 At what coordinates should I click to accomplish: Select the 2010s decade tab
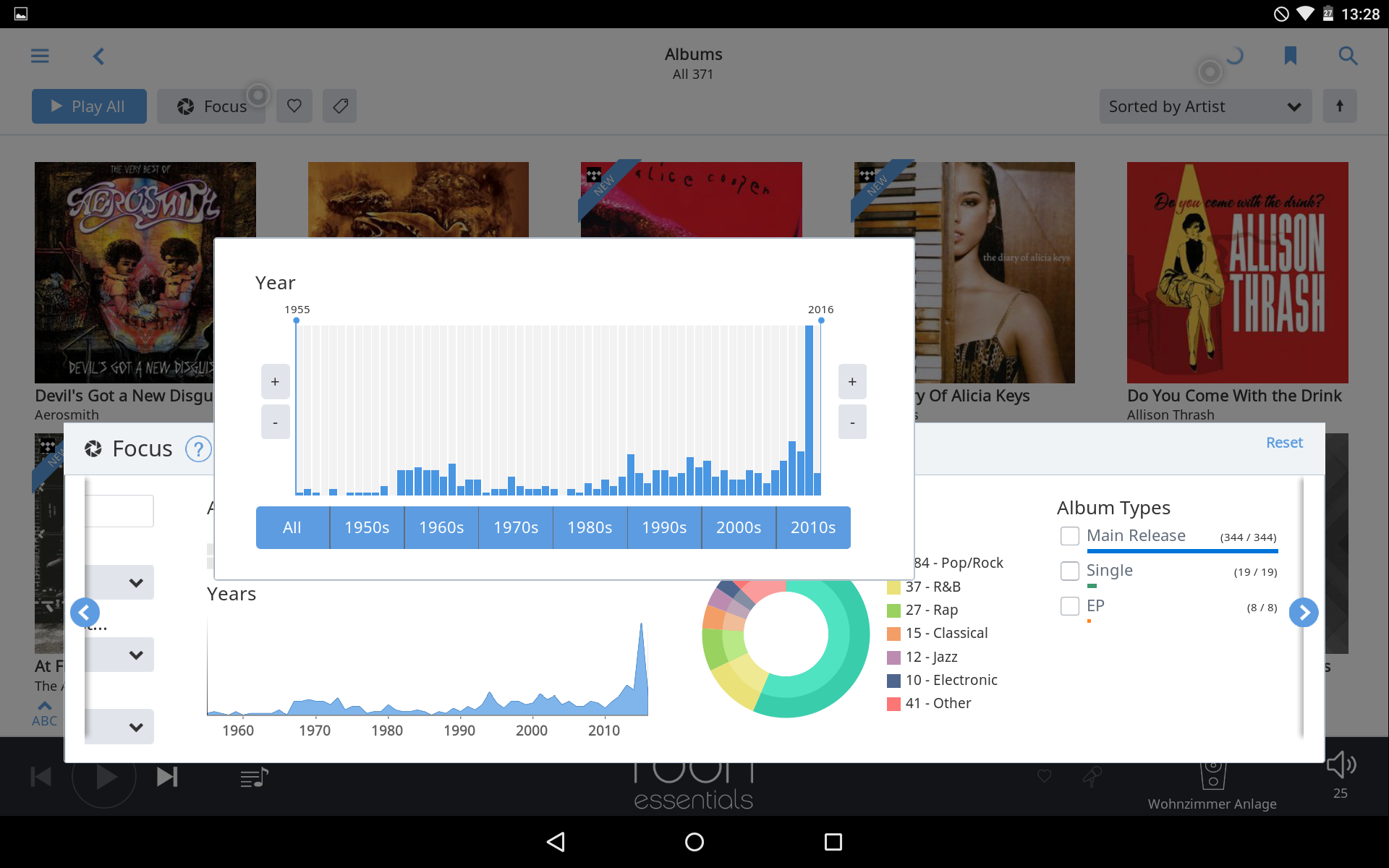[x=813, y=527]
